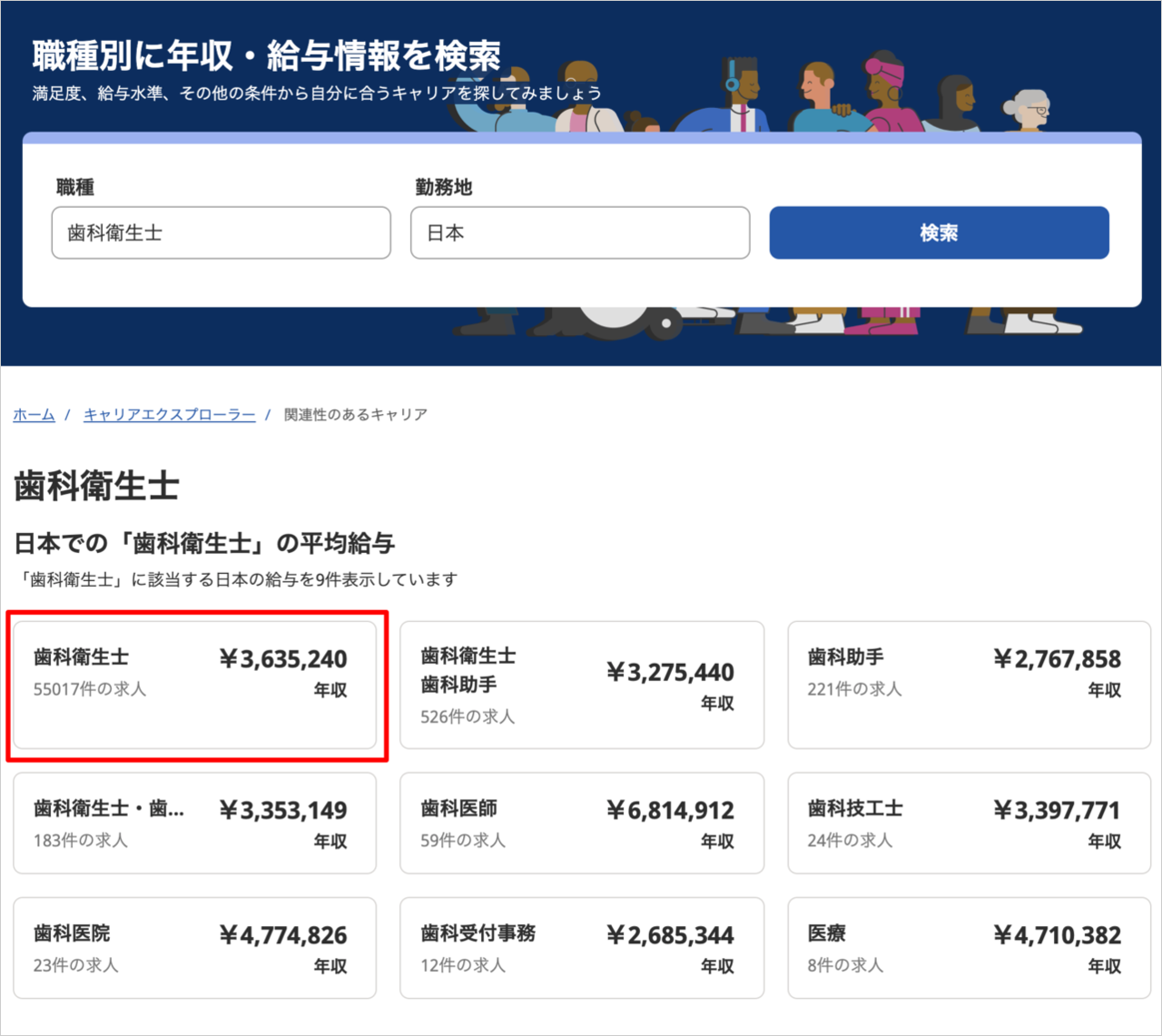The height and width of the screenshot is (1036, 1162).
Task: Click the 職種 input field containing 歯科衛生士
Action: [222, 232]
